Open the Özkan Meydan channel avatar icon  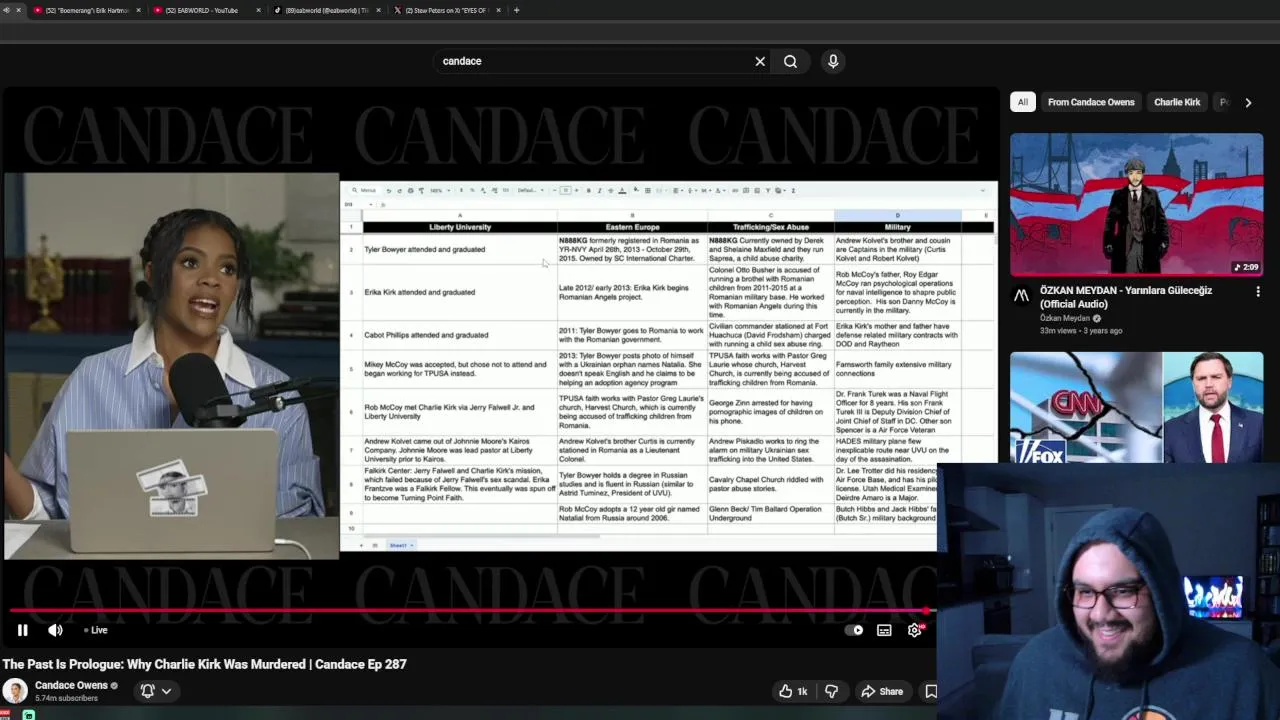1021,295
